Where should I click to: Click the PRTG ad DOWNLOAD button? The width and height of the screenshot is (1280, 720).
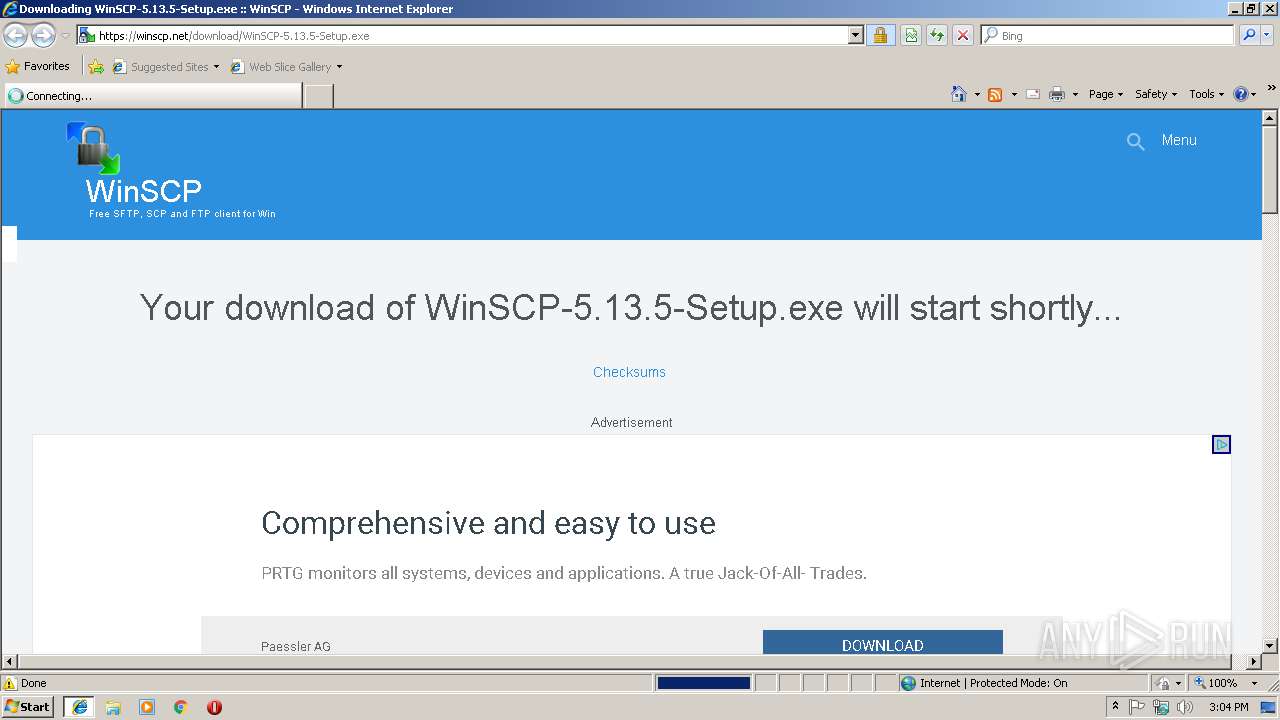coord(882,643)
